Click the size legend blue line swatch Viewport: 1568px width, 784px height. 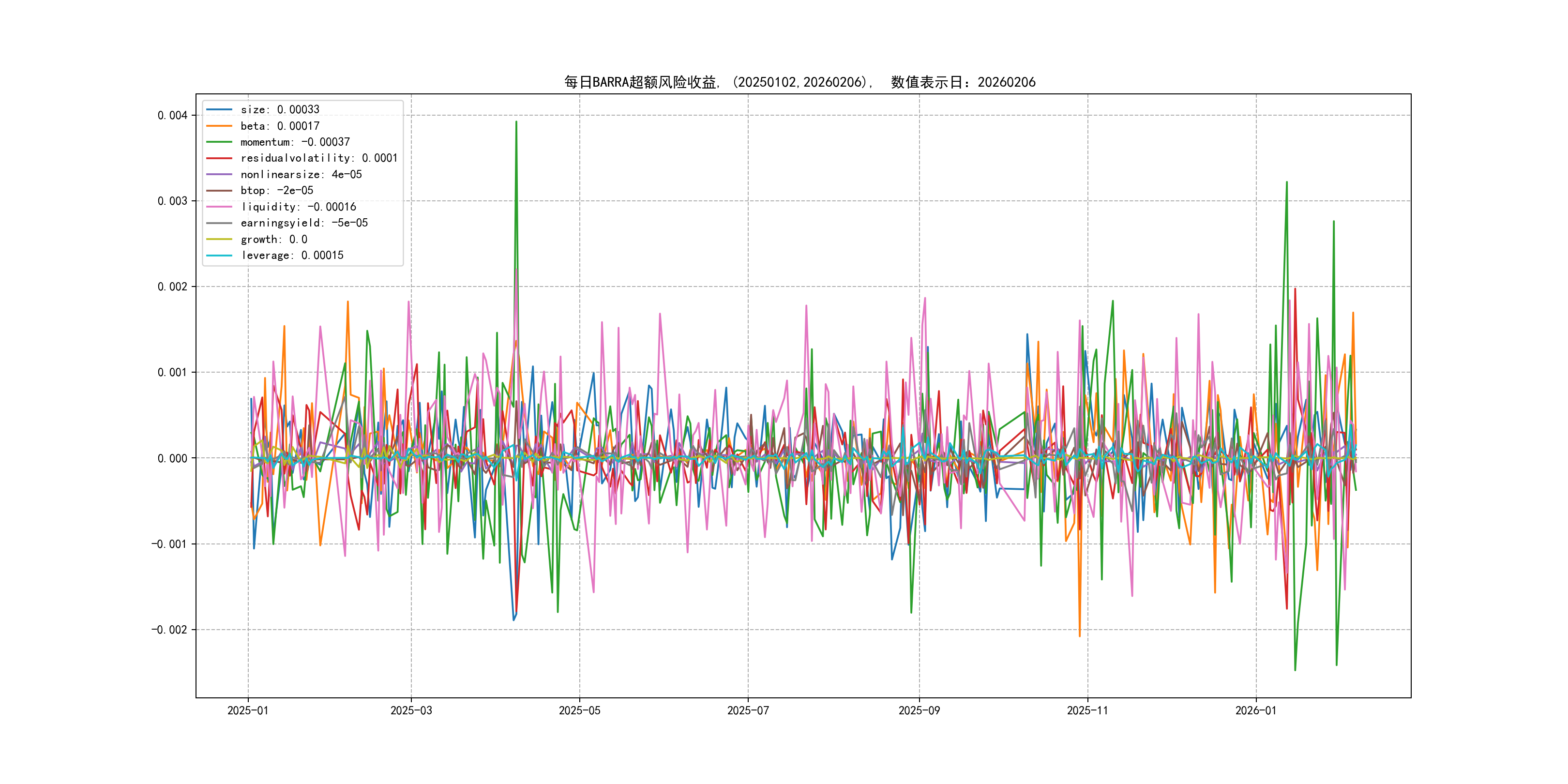click(219, 109)
